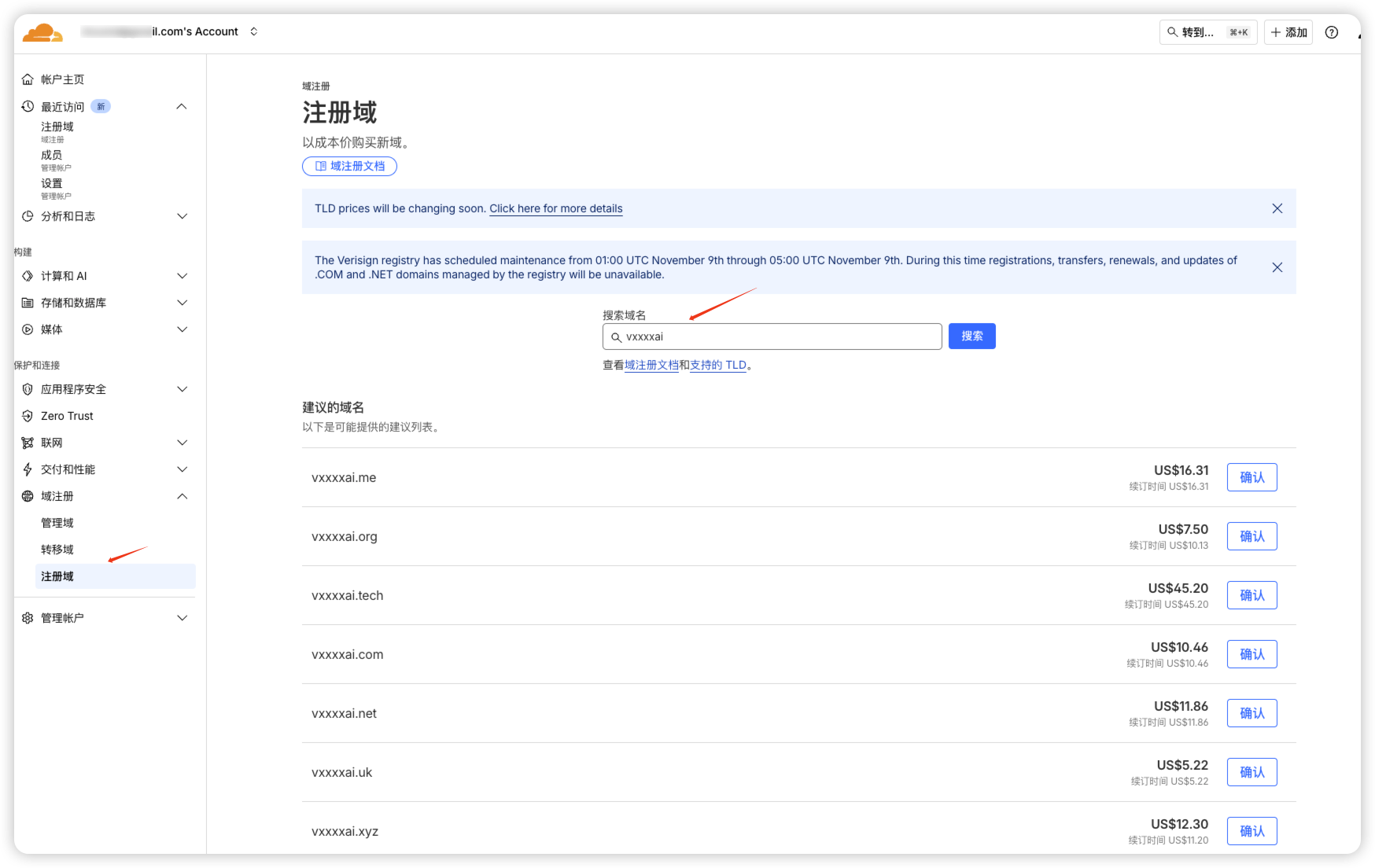Close the Verisign maintenance banner
1375x868 pixels.
coord(1277,267)
